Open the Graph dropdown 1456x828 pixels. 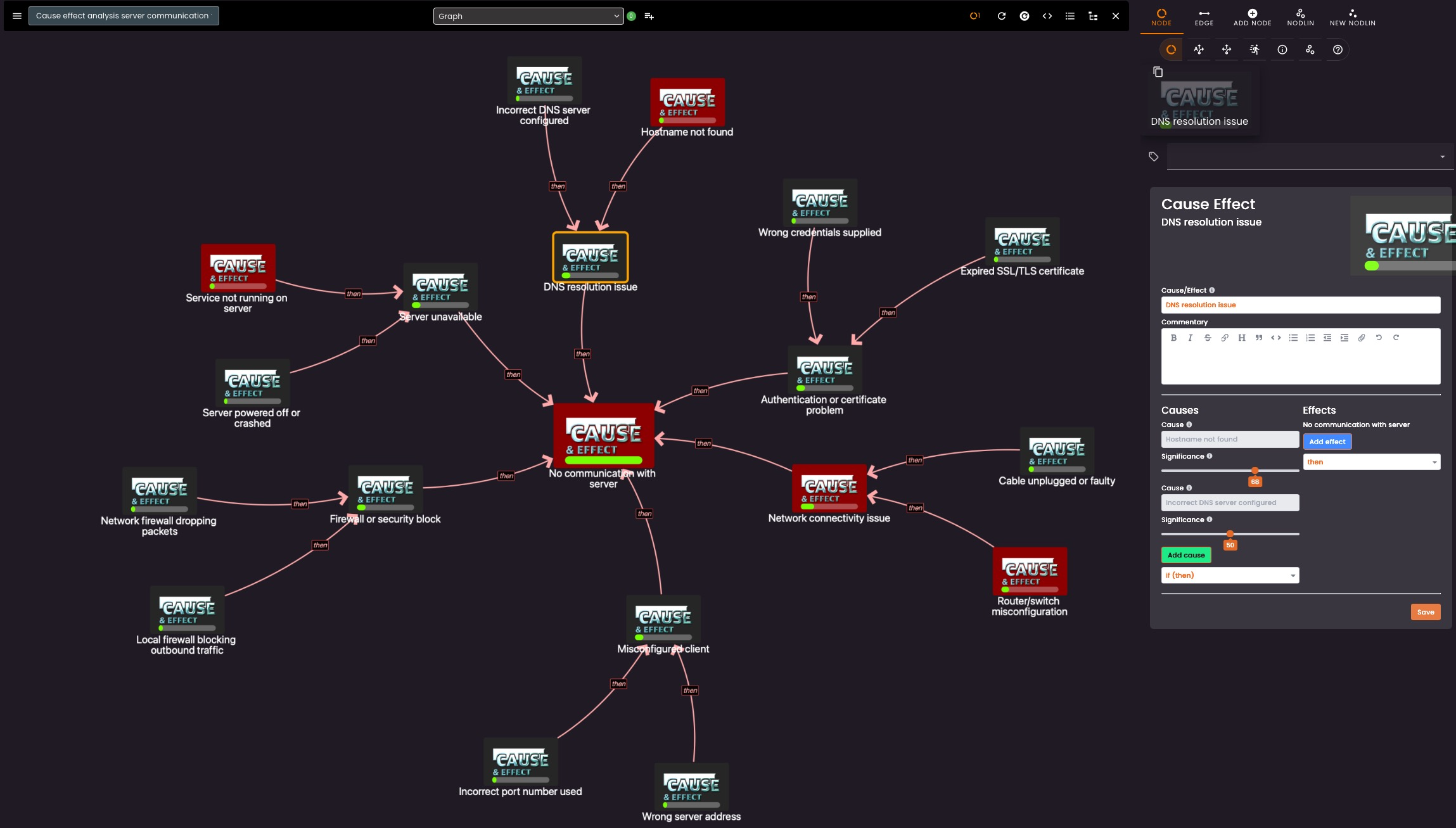pyautogui.click(x=528, y=16)
